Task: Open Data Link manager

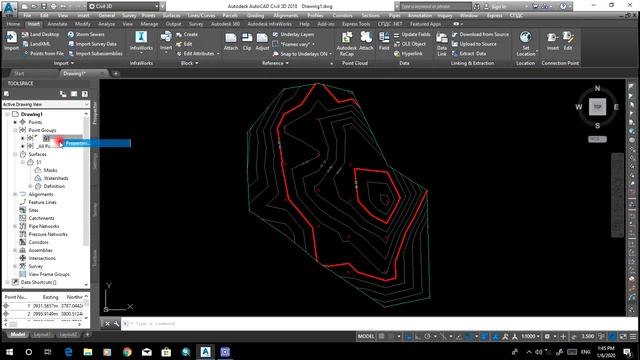Action: (442, 44)
